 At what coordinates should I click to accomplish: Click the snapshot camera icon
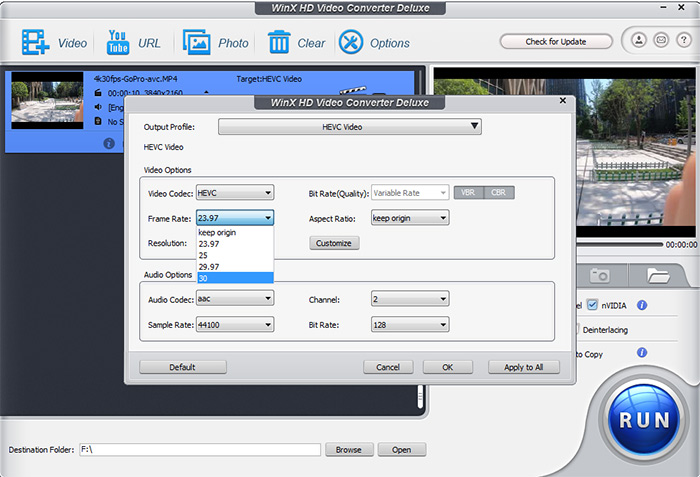point(599,275)
